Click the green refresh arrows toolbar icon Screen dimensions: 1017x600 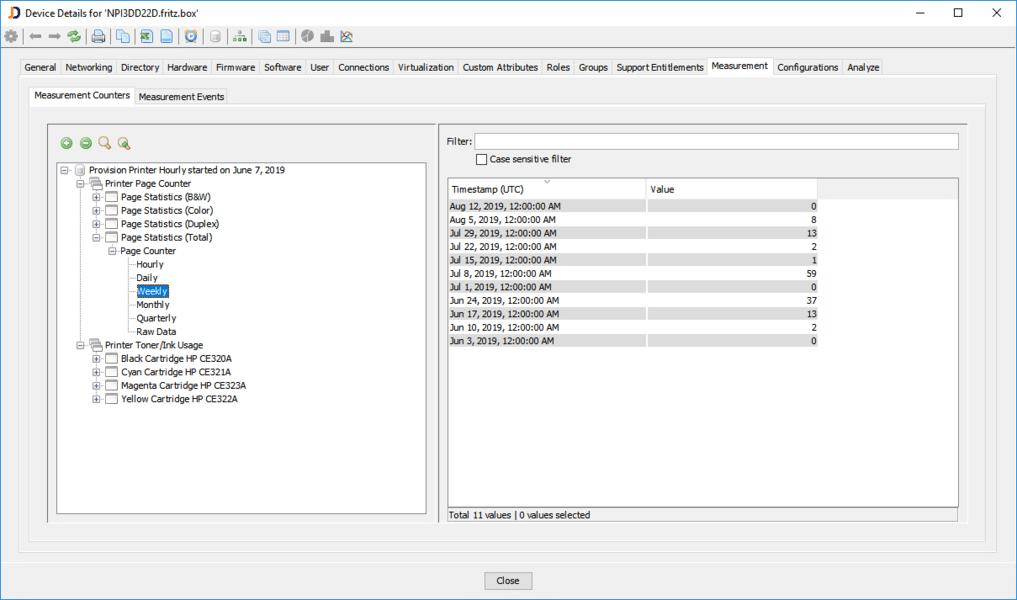[74, 37]
